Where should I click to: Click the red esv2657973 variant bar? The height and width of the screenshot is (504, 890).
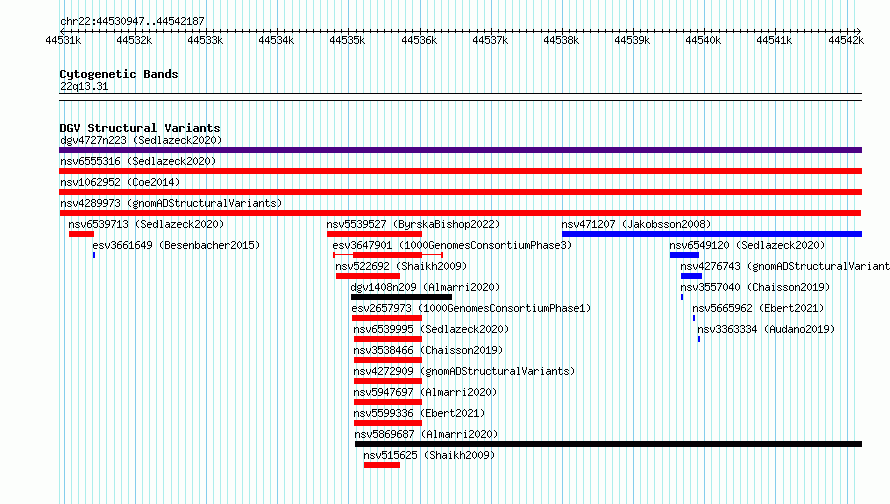pyautogui.click(x=387, y=318)
